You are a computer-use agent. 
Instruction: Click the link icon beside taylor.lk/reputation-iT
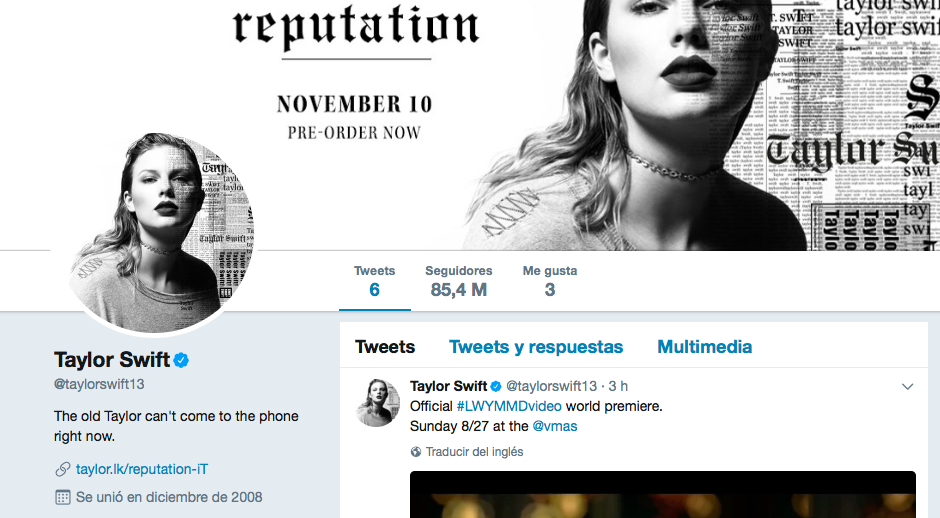(x=62, y=468)
